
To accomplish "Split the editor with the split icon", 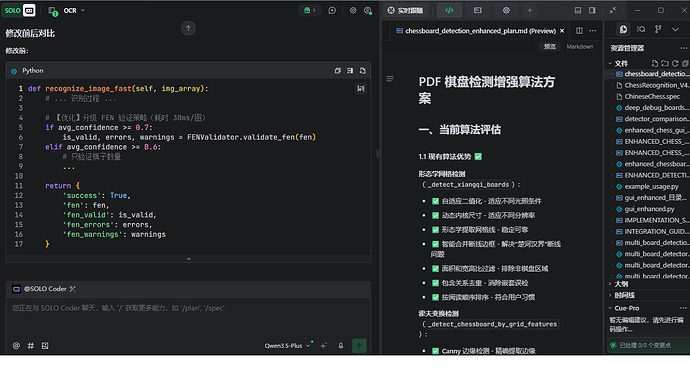I will [x=580, y=30].
